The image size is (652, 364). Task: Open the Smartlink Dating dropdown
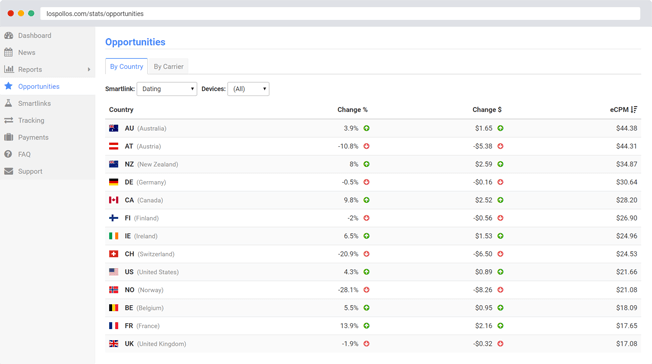pos(167,89)
